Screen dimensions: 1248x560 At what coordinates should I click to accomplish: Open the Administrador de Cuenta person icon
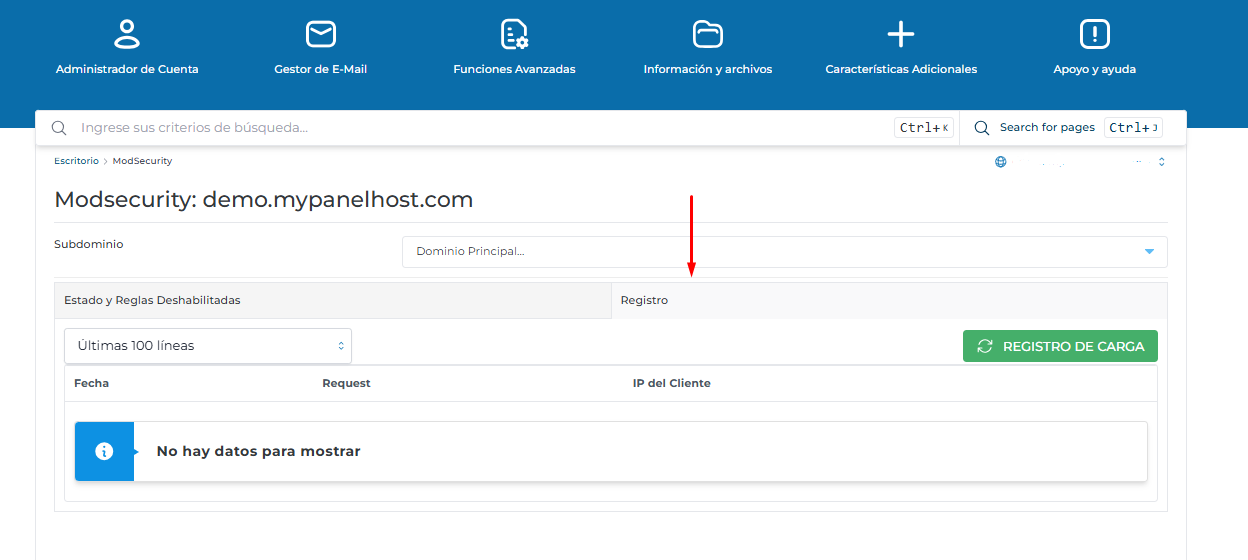tap(127, 34)
